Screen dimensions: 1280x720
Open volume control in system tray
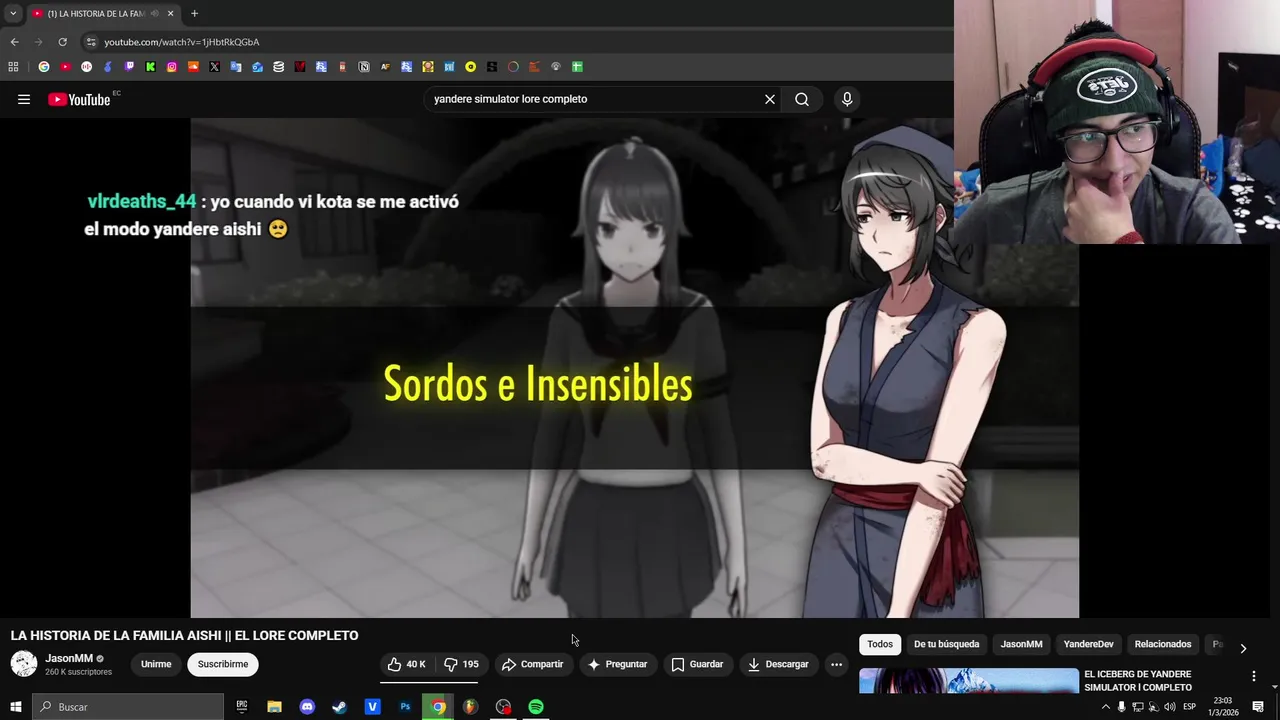(x=1170, y=707)
